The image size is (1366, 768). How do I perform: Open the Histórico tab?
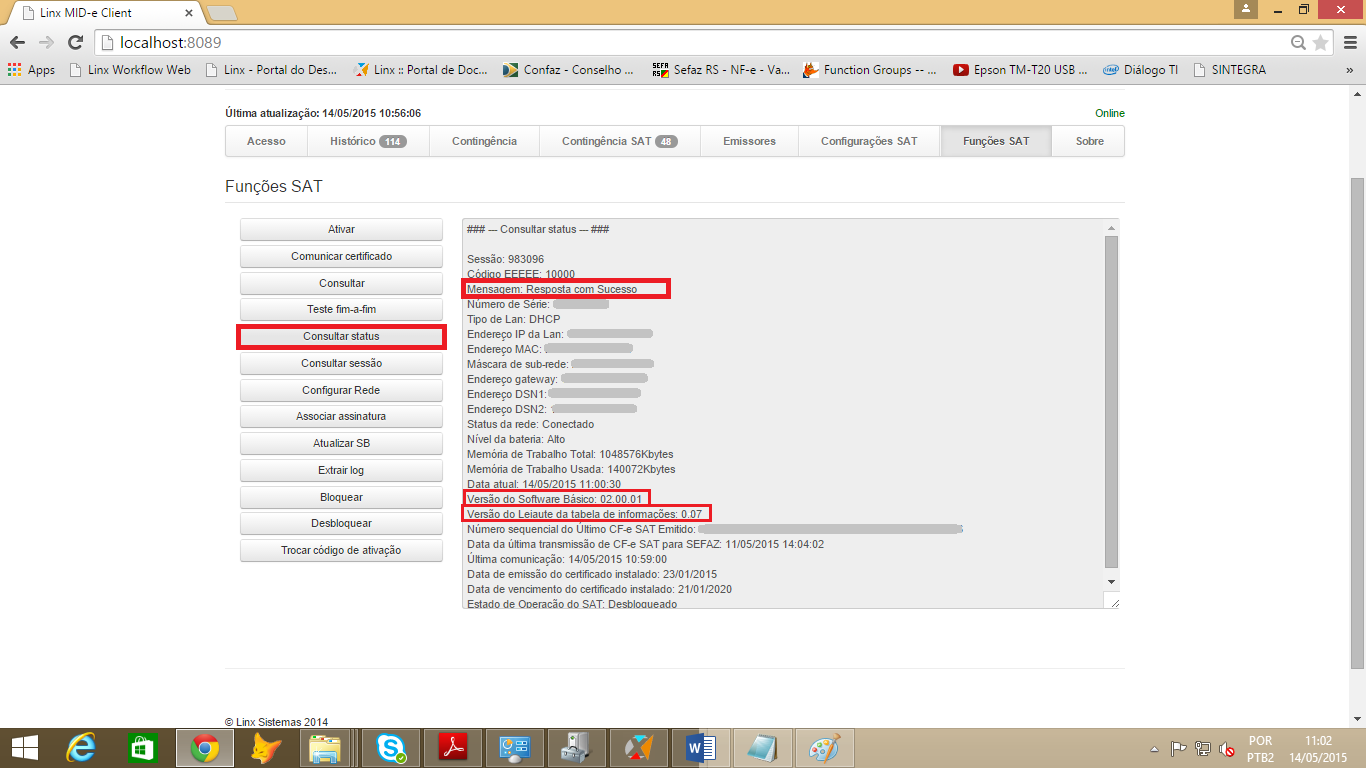point(368,141)
